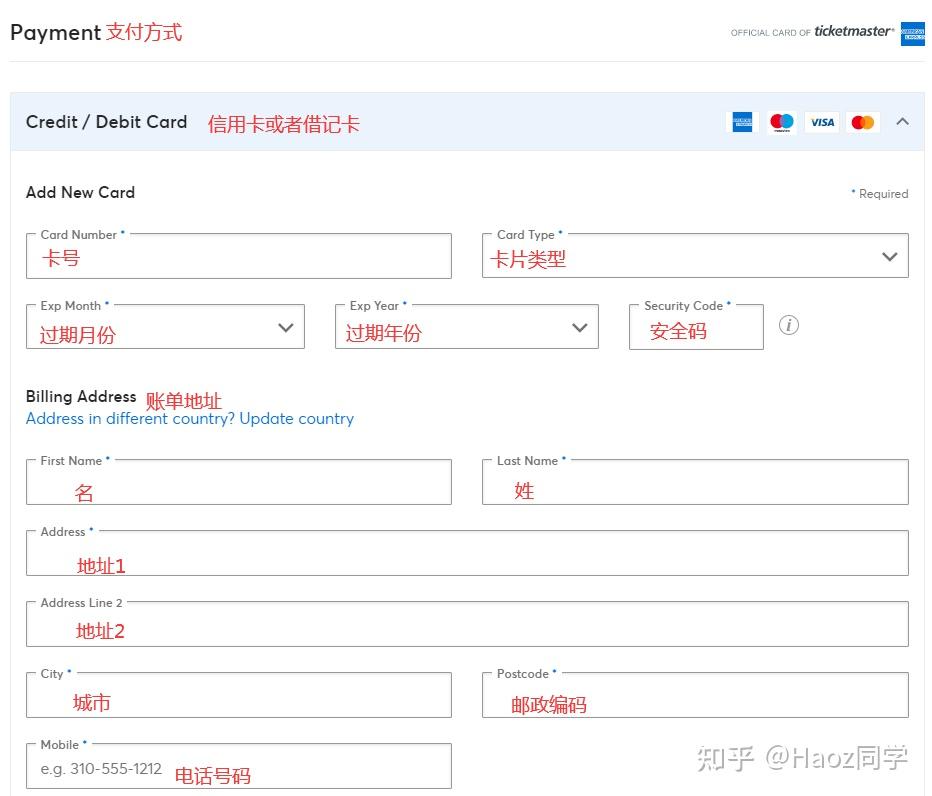Click the American Express official card logo
The width and height of the screenshot is (932, 796).
[913, 33]
